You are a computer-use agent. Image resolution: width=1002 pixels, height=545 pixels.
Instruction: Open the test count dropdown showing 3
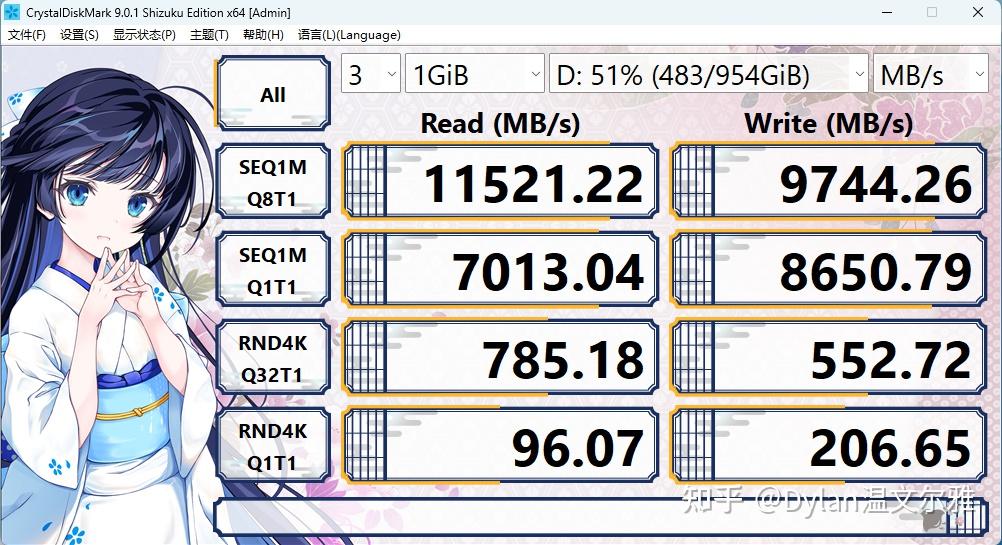pos(371,73)
